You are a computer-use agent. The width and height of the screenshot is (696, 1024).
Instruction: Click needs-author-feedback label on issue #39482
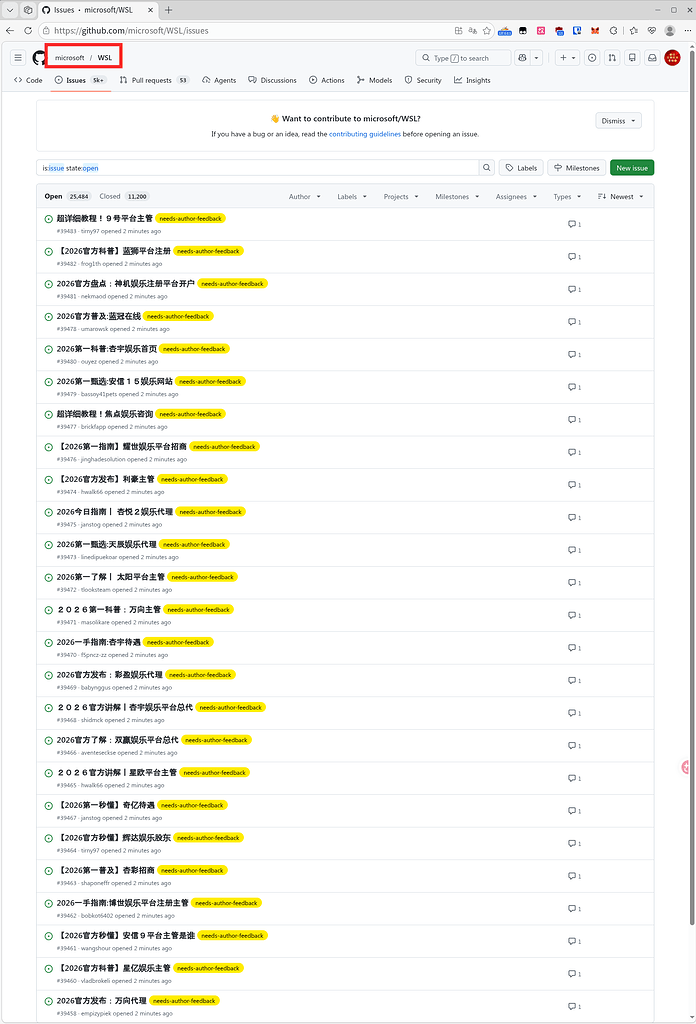(x=208, y=251)
